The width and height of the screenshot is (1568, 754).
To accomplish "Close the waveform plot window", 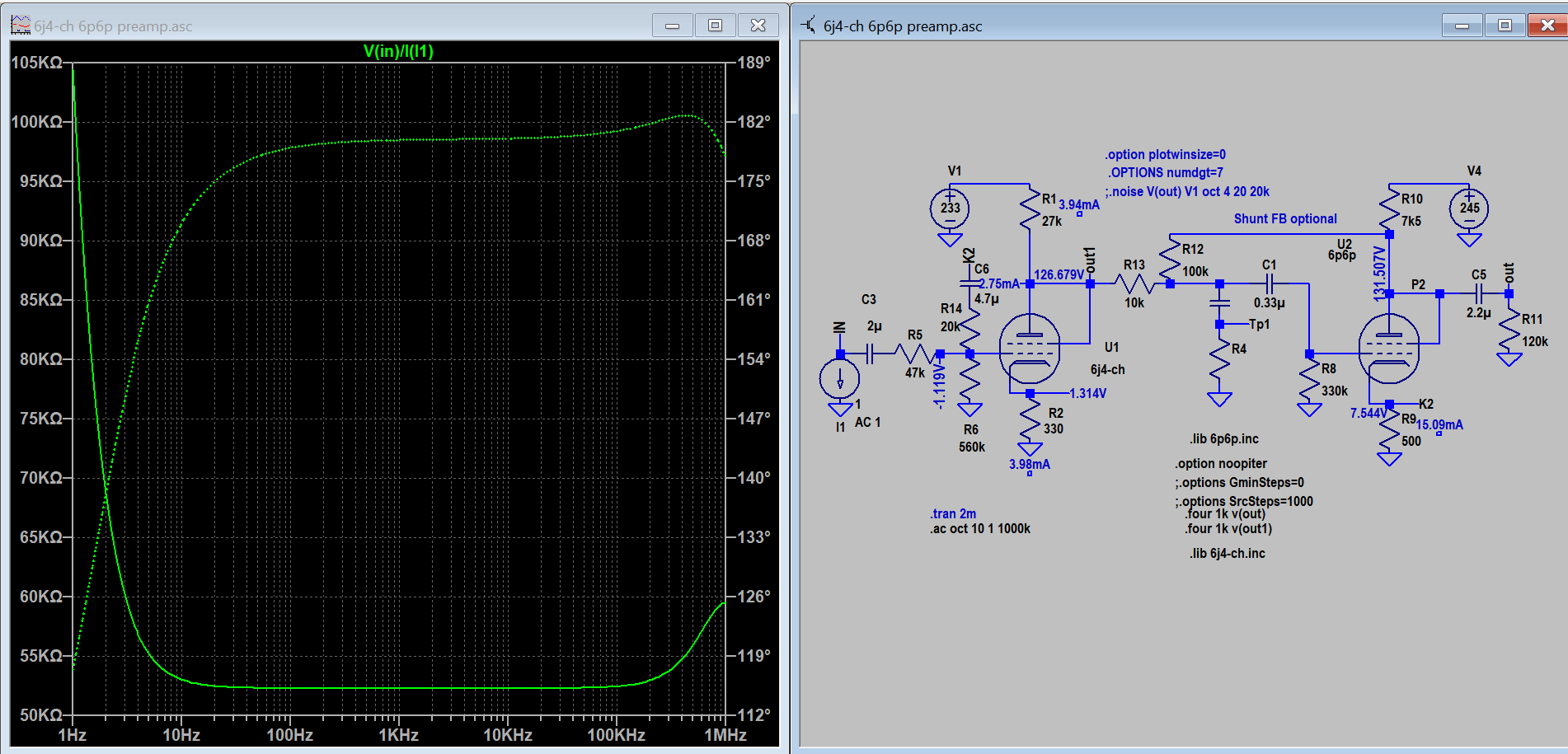I will [x=758, y=26].
